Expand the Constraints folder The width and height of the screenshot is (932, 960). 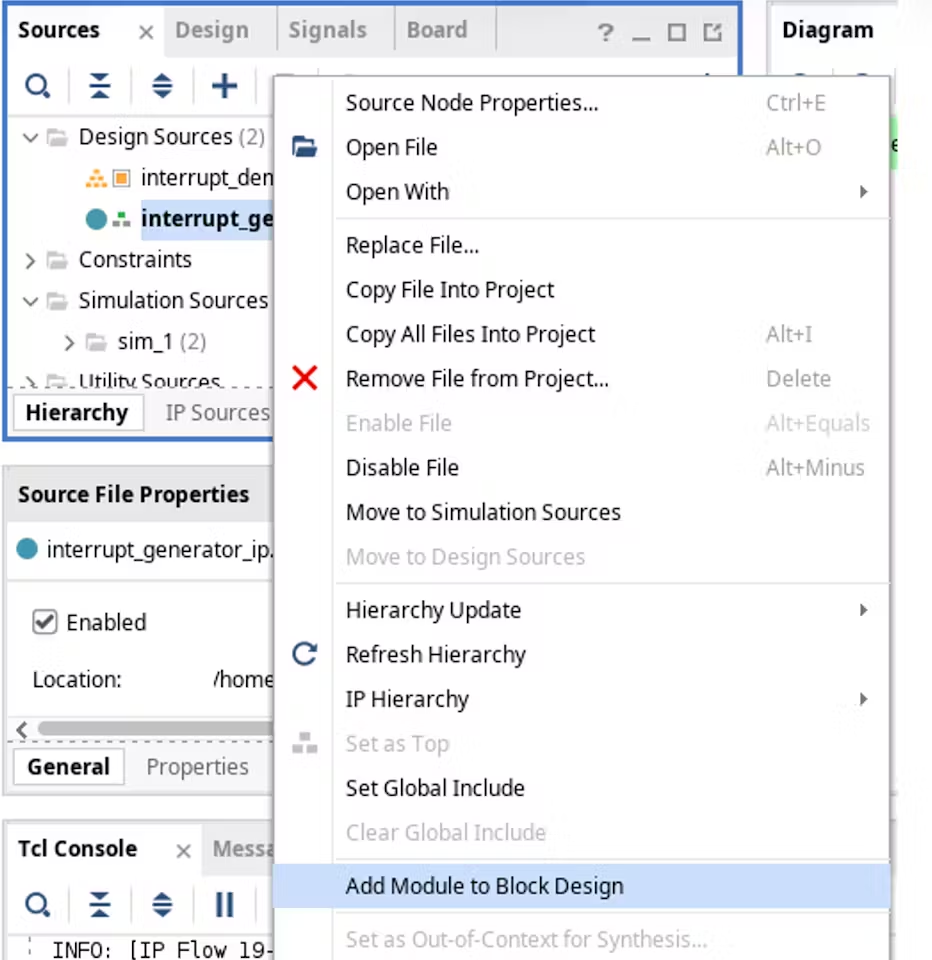click(x=31, y=260)
